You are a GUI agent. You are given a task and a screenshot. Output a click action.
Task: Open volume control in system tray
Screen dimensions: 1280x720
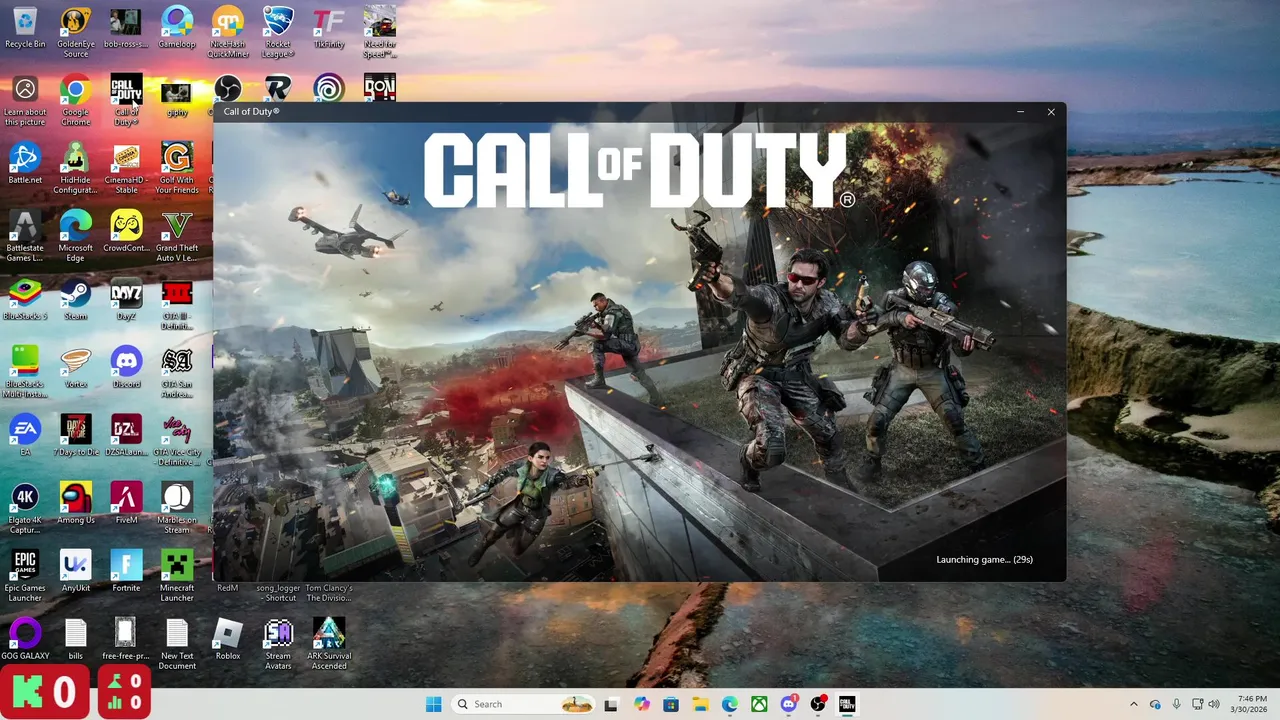(1214, 704)
